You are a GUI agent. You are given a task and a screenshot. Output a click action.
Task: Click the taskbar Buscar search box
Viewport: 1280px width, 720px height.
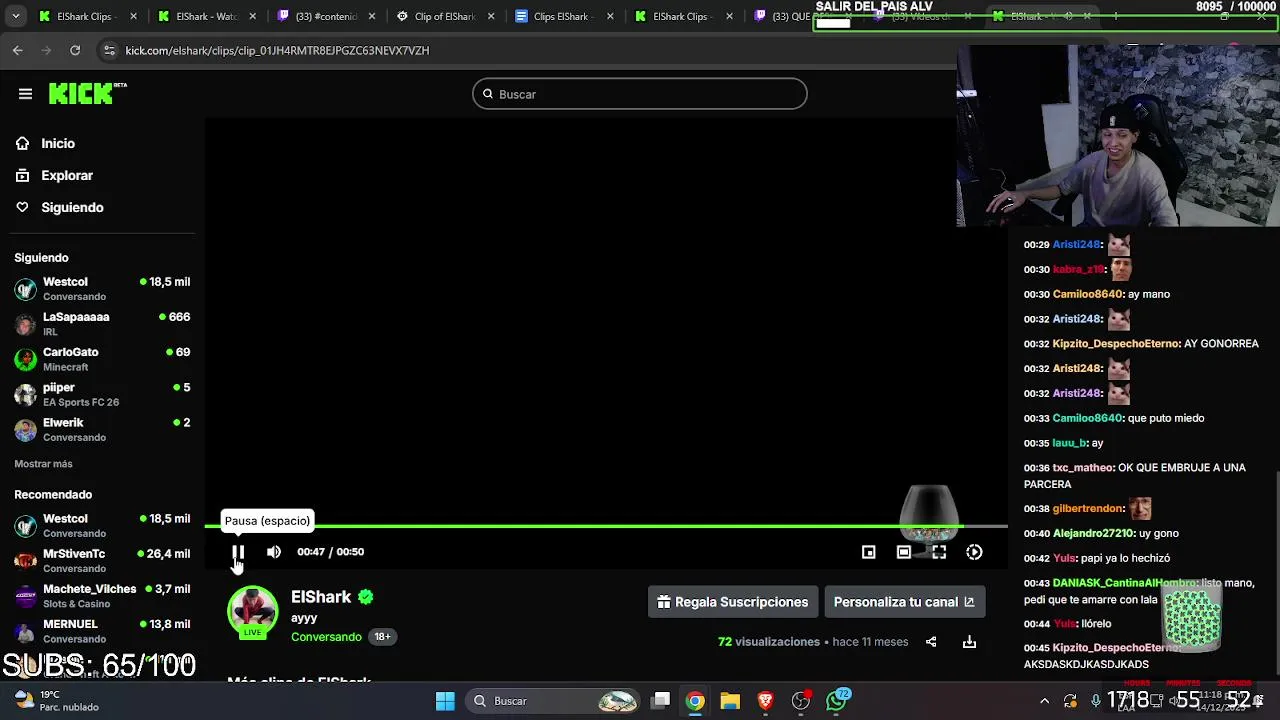pos(552,701)
